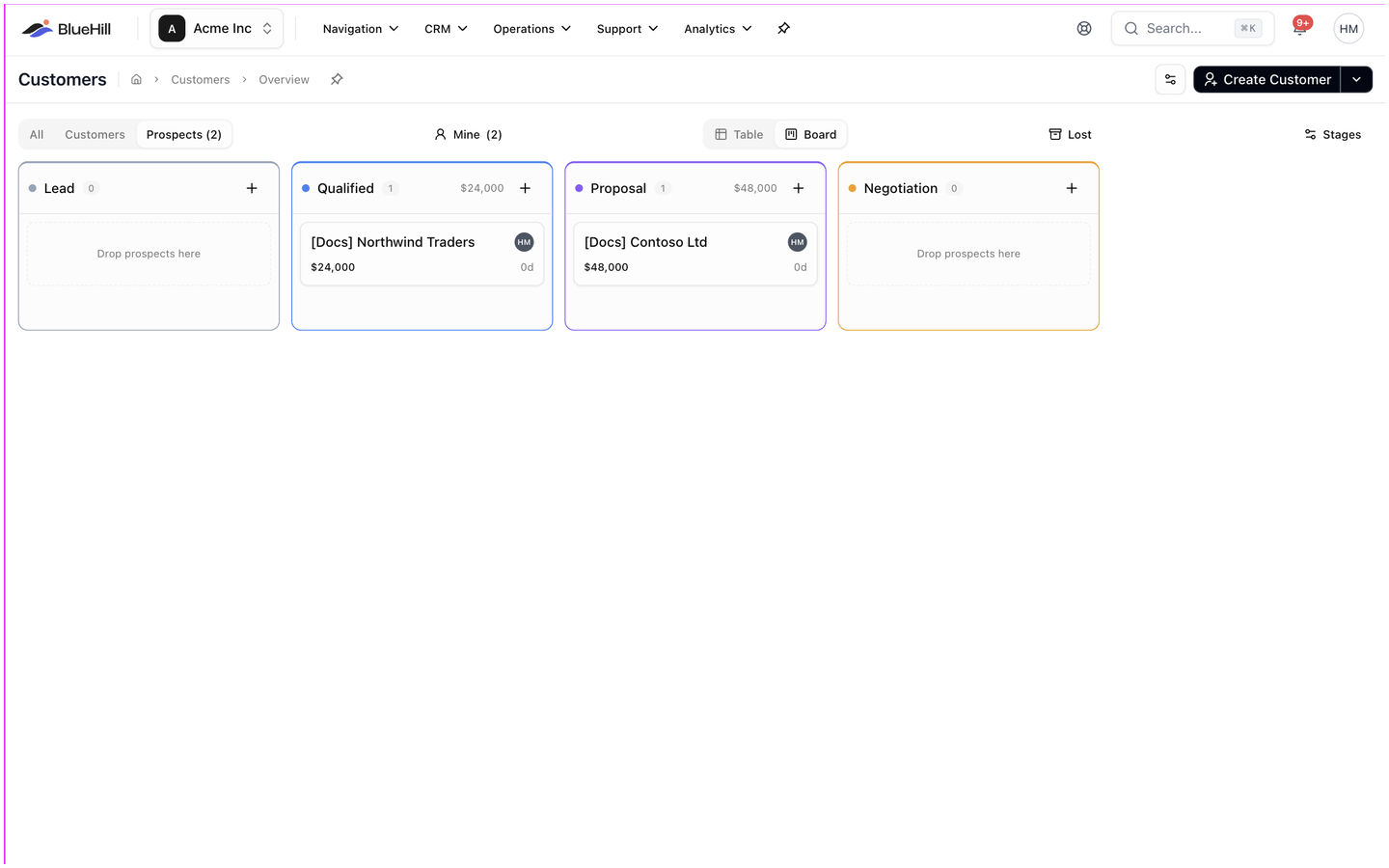Add a prospect to the Negotiation column
Image resolution: width=1389 pixels, height=868 pixels.
1072,188
